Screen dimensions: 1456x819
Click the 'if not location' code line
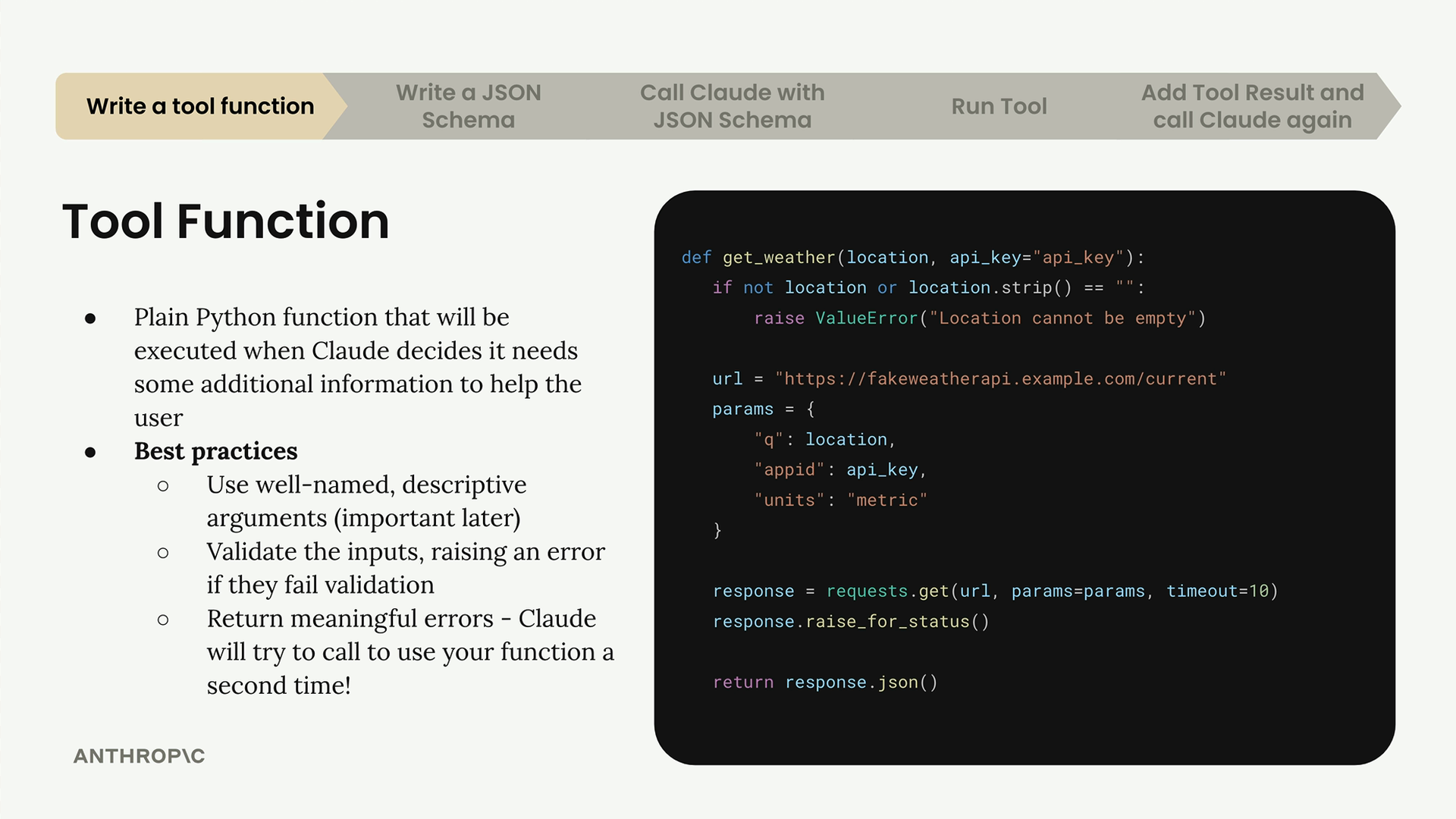928,288
